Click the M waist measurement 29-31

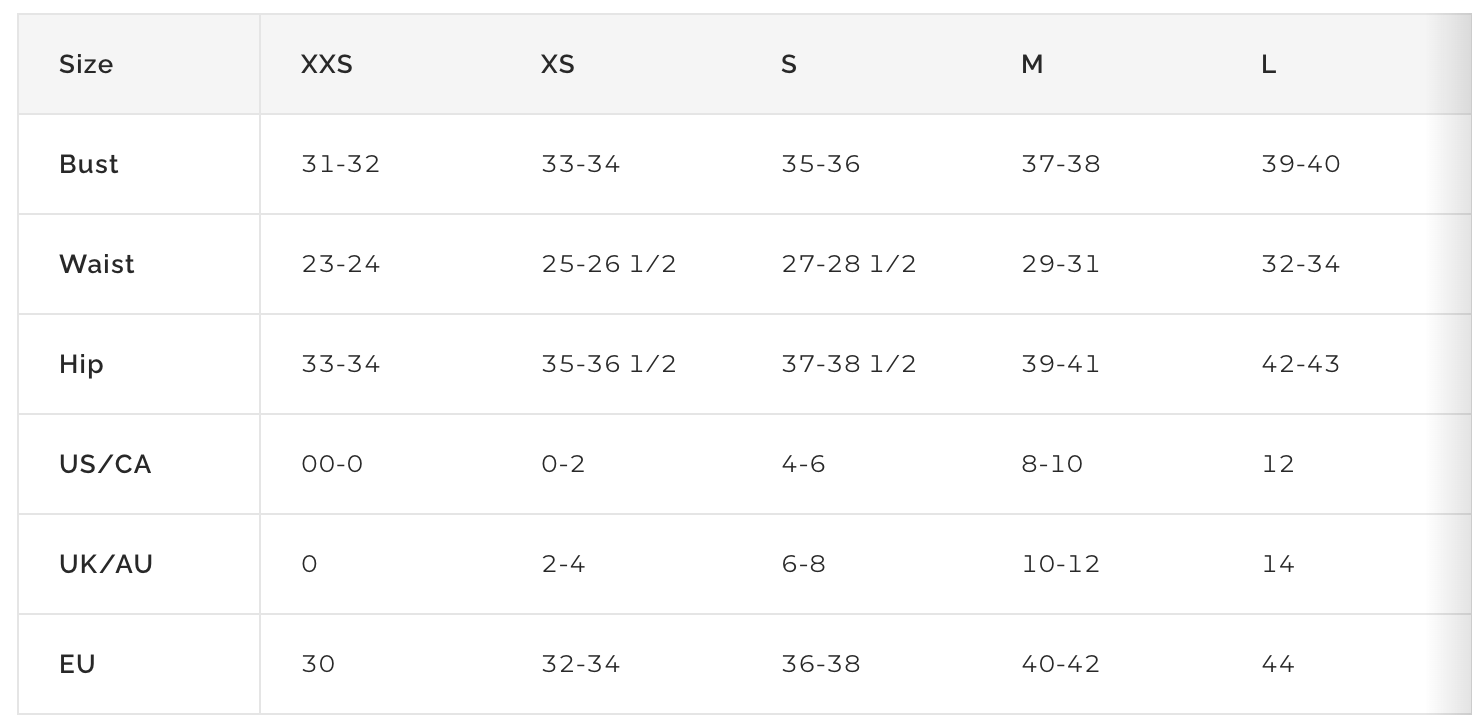coord(1060,264)
